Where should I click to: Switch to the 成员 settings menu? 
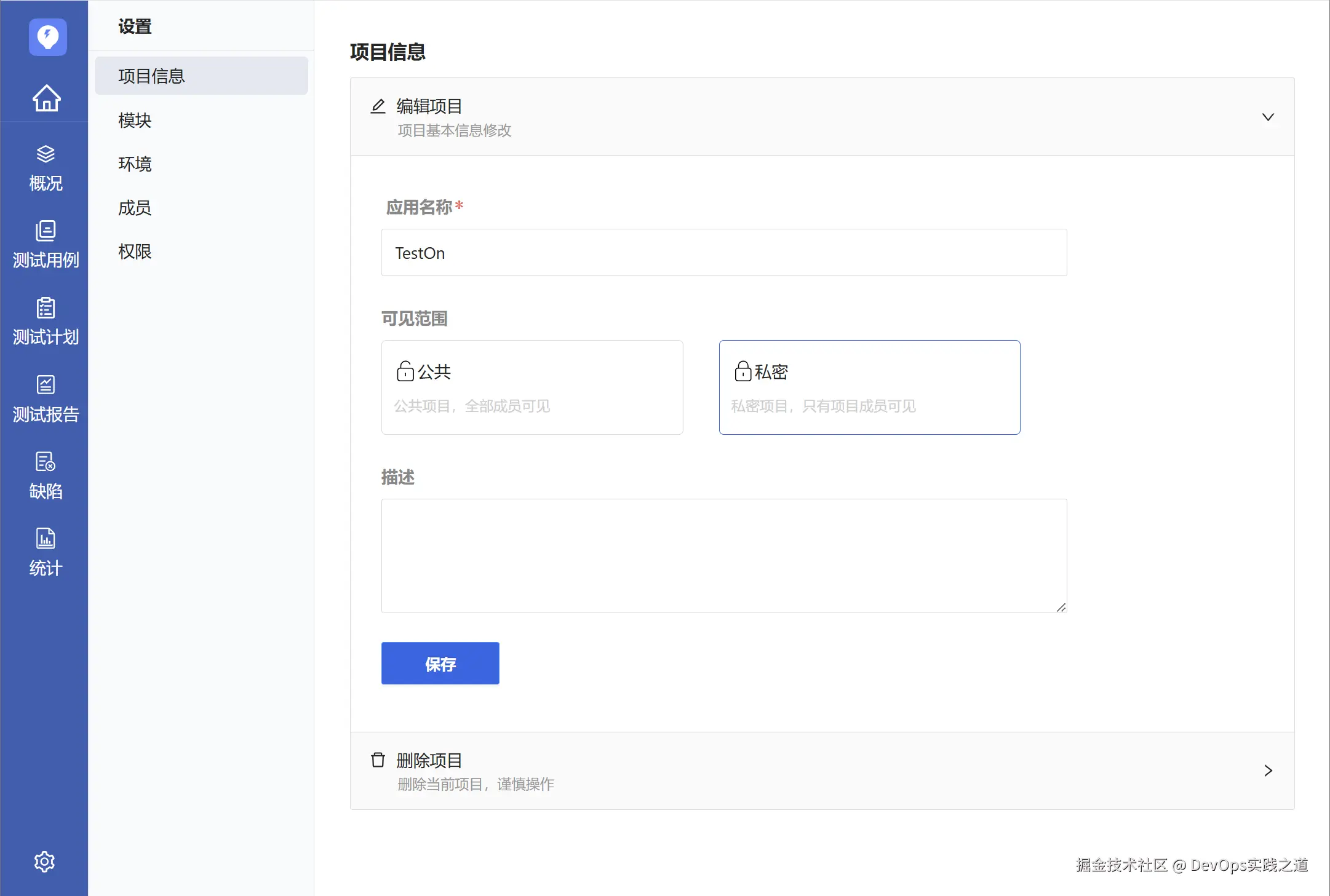tap(135, 208)
